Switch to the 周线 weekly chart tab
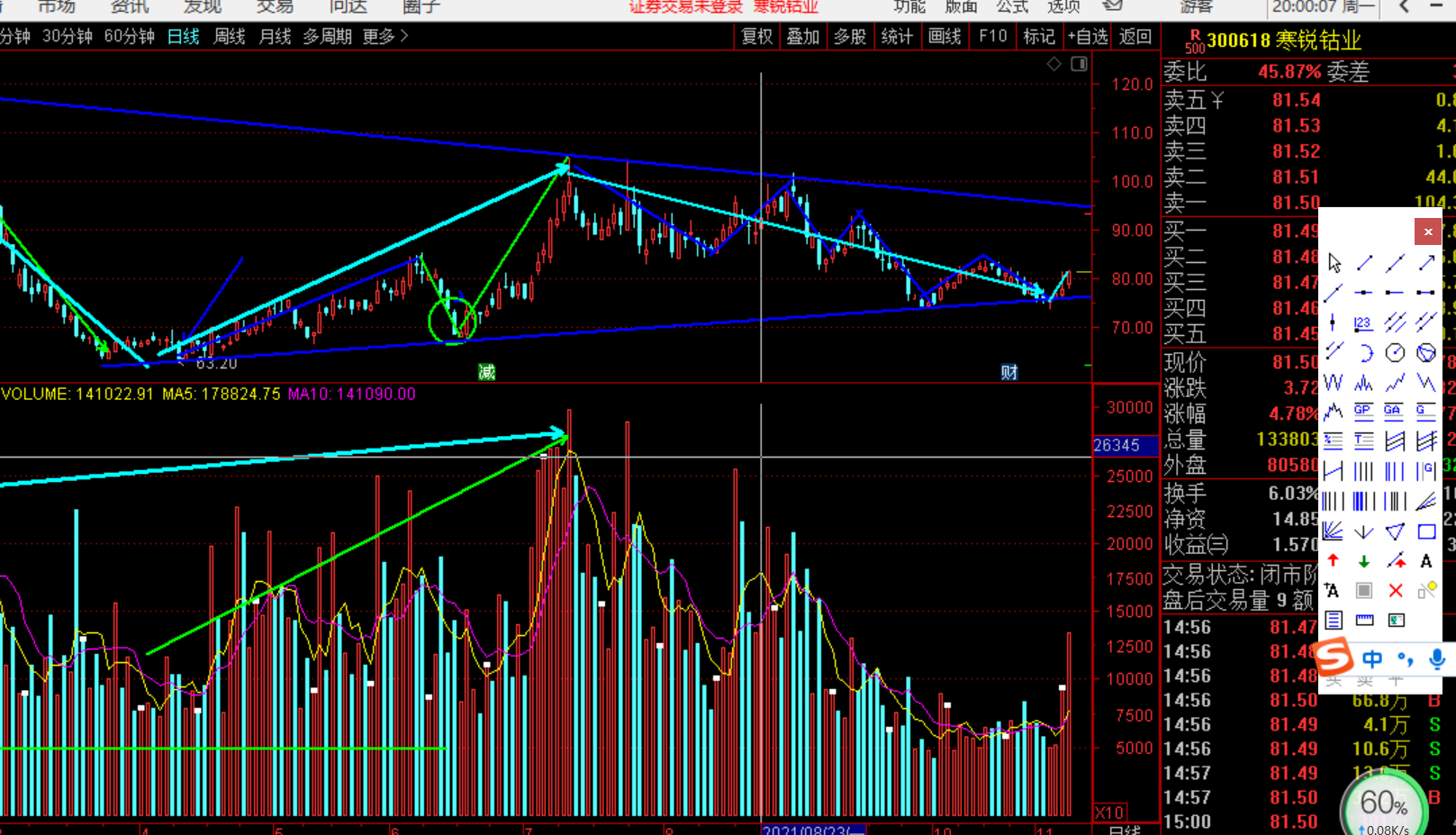 pos(229,37)
